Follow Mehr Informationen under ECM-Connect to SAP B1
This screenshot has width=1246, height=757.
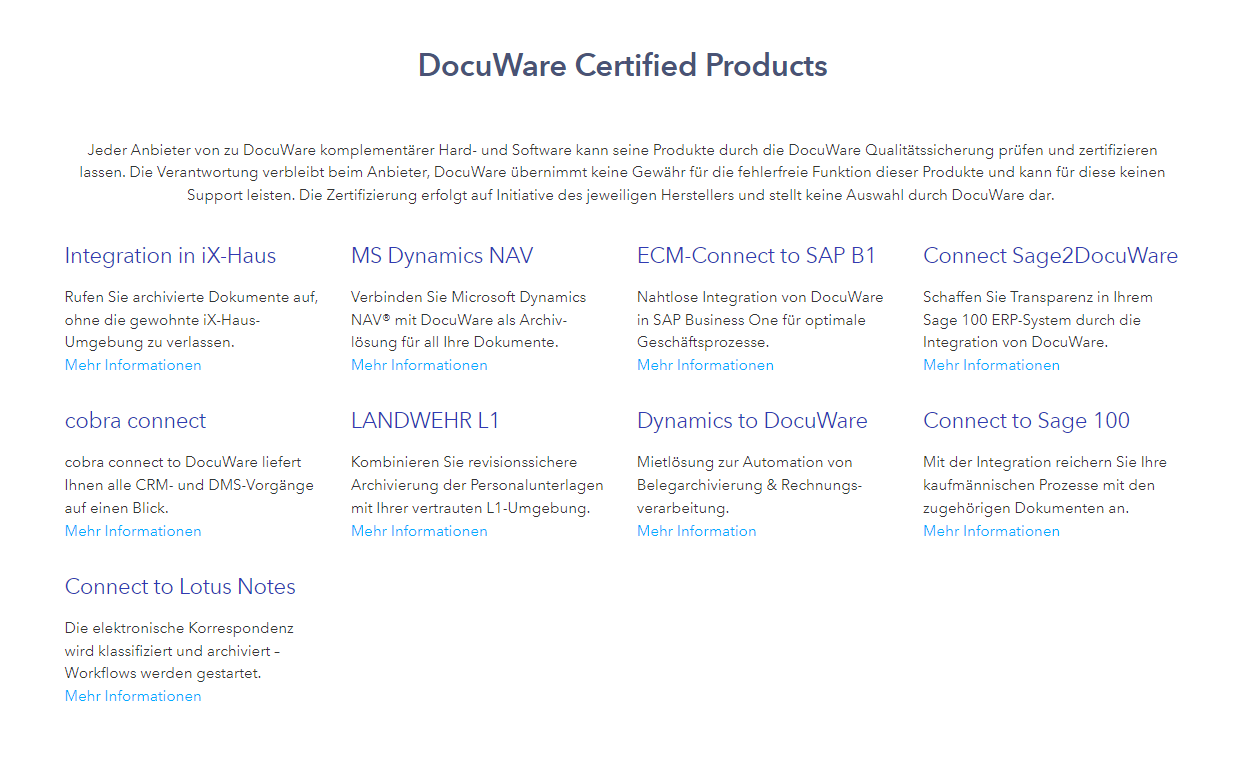705,365
